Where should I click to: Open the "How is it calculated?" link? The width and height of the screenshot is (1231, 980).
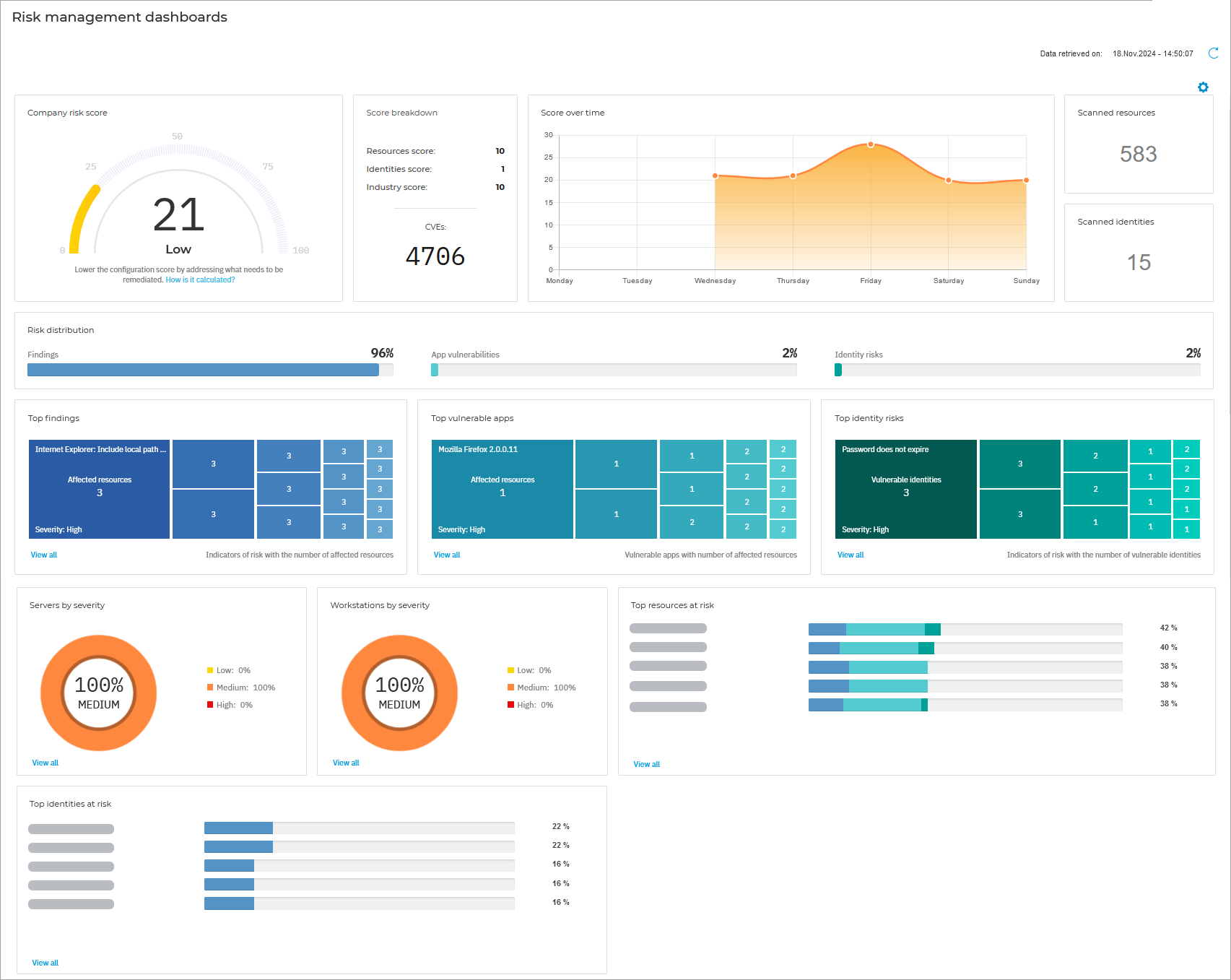[x=199, y=279]
